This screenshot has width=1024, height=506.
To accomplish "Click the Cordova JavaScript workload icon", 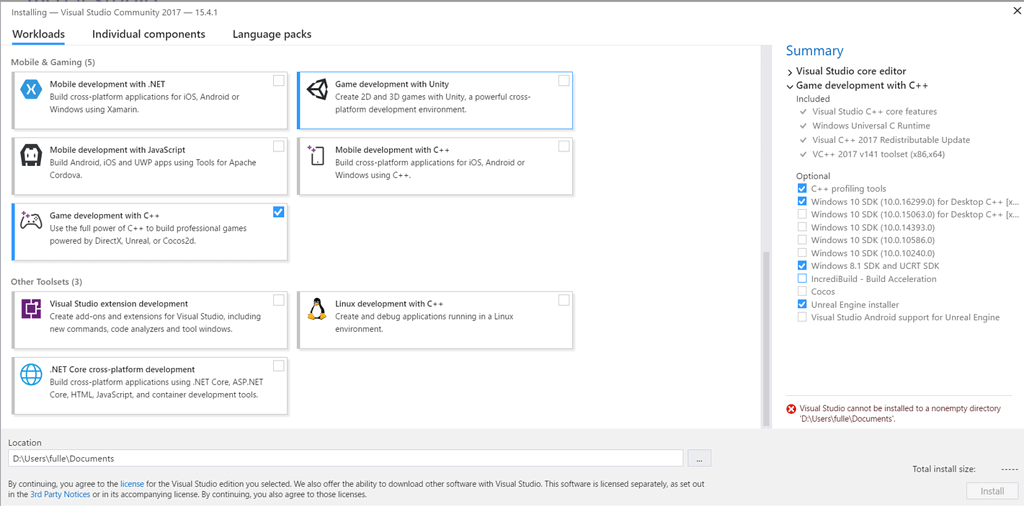I will tap(32, 156).
